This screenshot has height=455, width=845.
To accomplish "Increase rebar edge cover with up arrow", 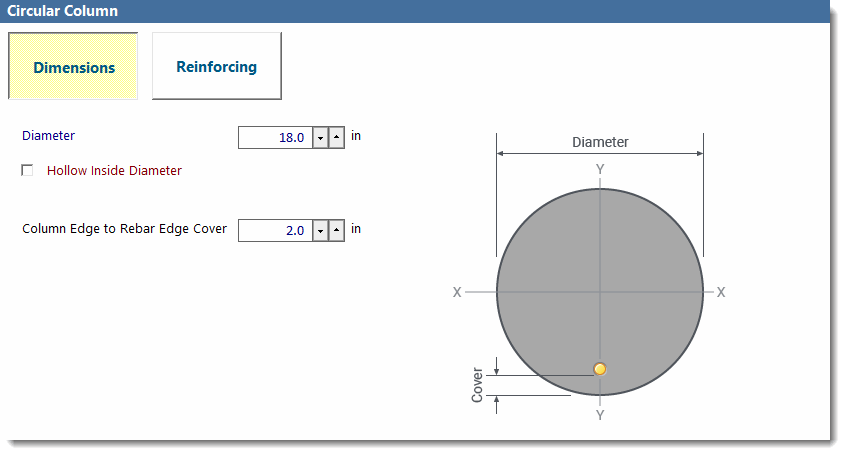I will [x=337, y=231].
